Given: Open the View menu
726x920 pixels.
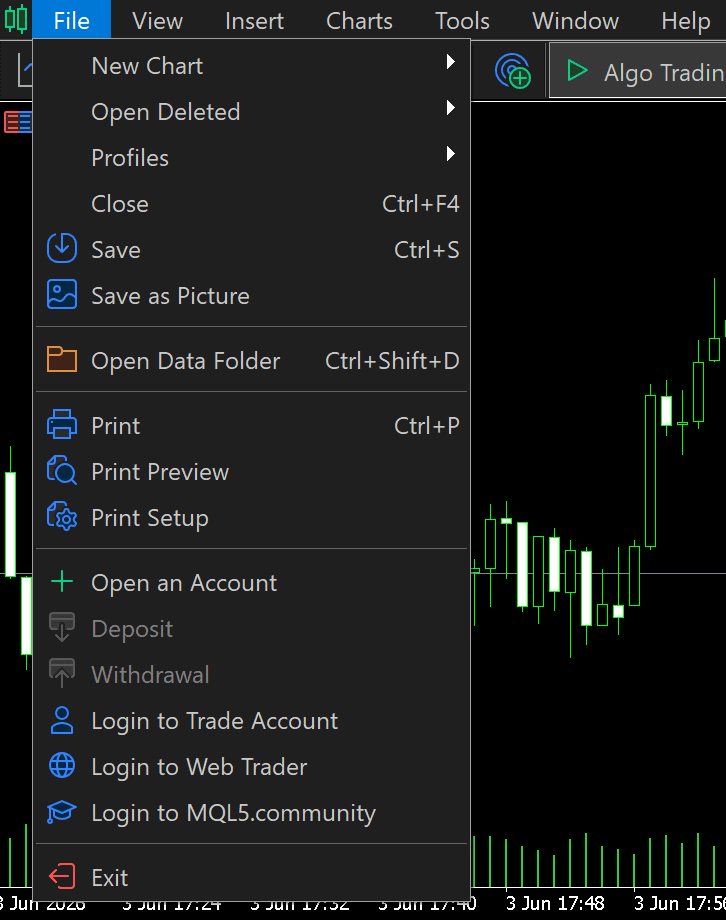Looking at the screenshot, I should pos(157,21).
